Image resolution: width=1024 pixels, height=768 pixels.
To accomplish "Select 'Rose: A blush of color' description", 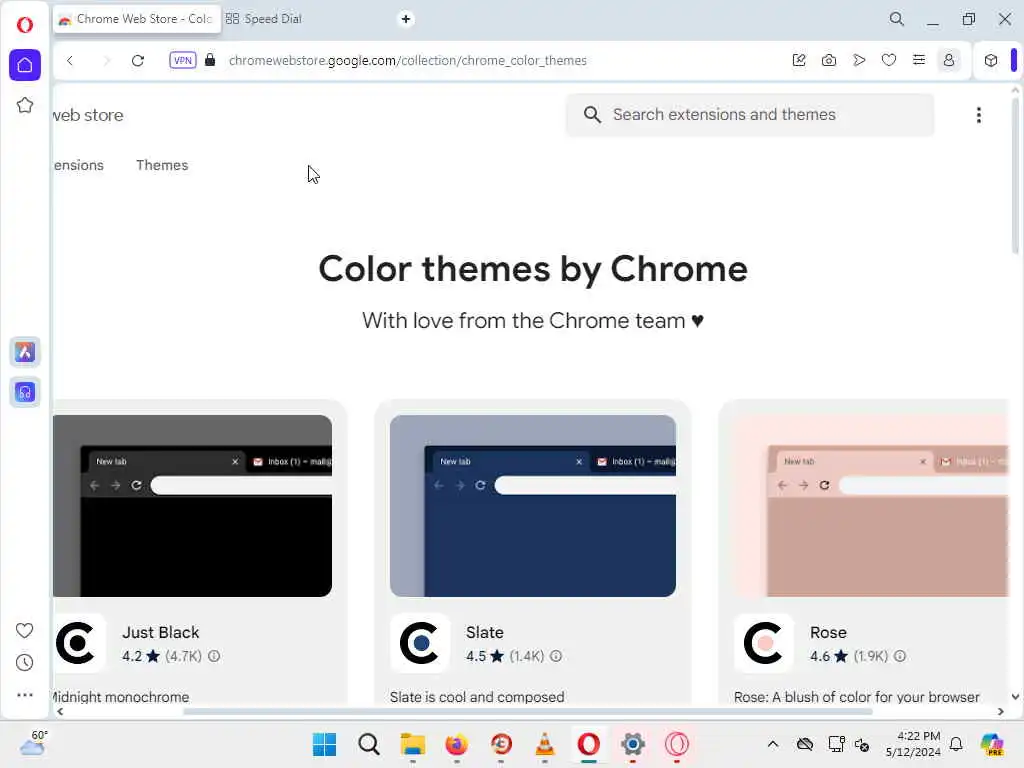I will [x=856, y=697].
